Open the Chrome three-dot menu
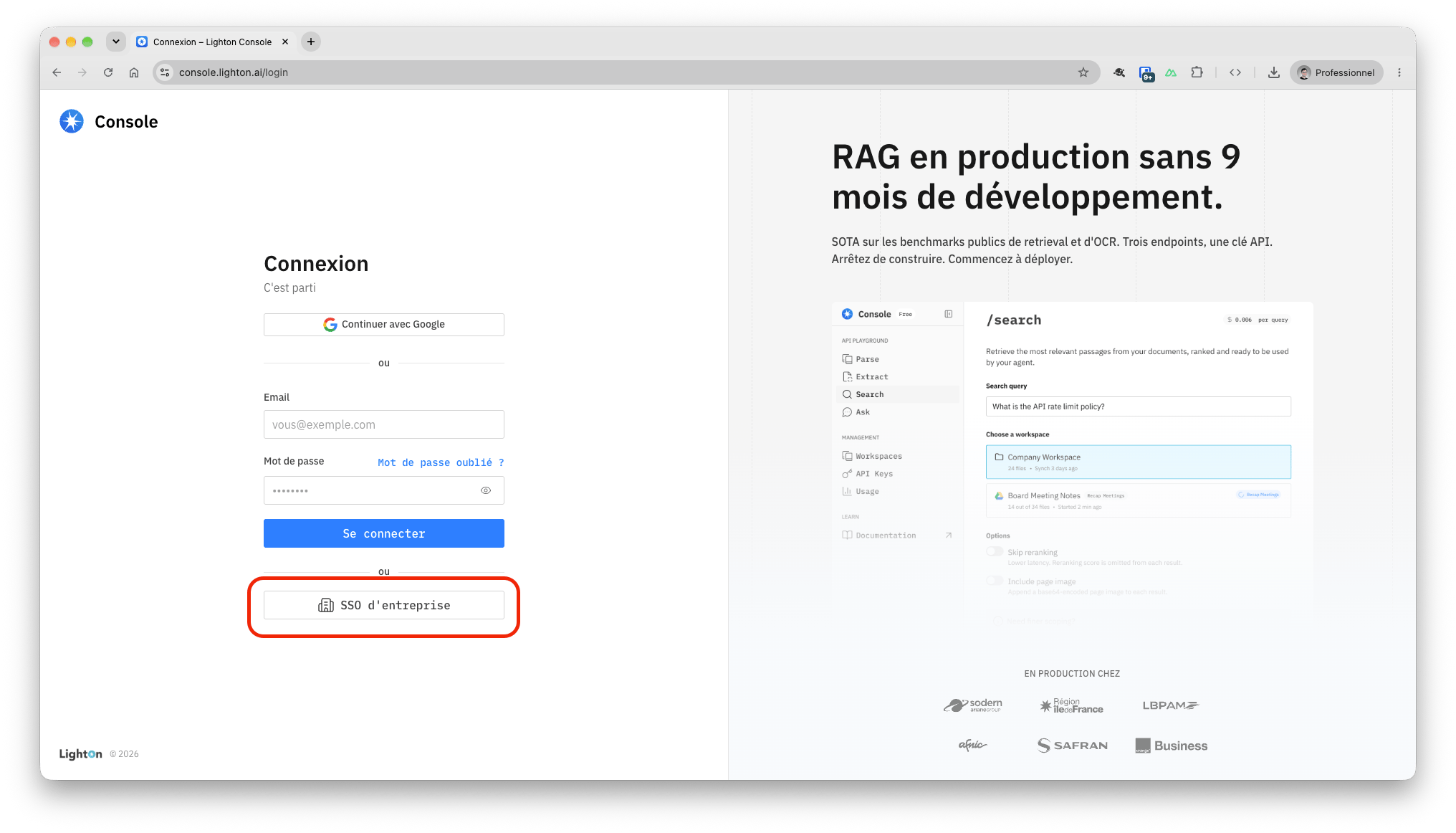The width and height of the screenshot is (1456, 833). point(1399,72)
